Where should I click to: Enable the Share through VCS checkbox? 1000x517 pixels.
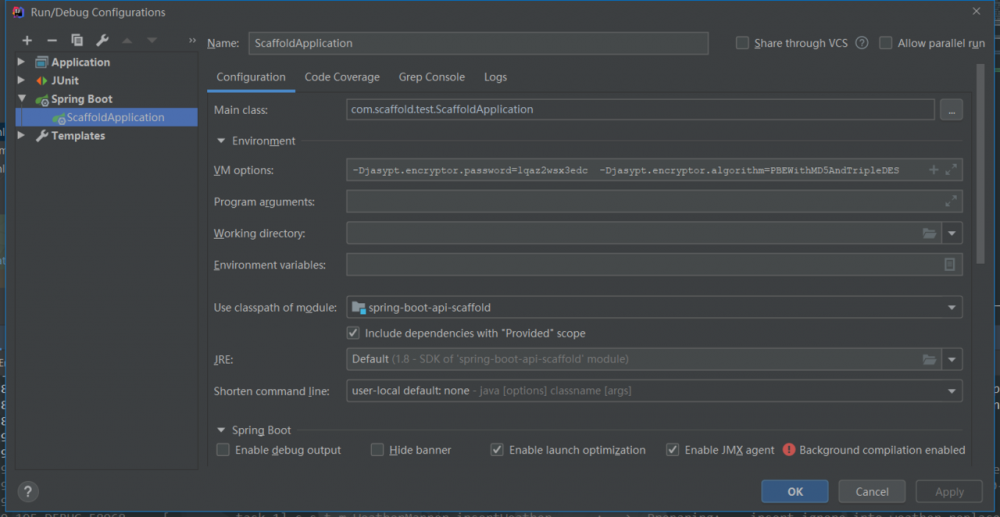pyautogui.click(x=742, y=43)
